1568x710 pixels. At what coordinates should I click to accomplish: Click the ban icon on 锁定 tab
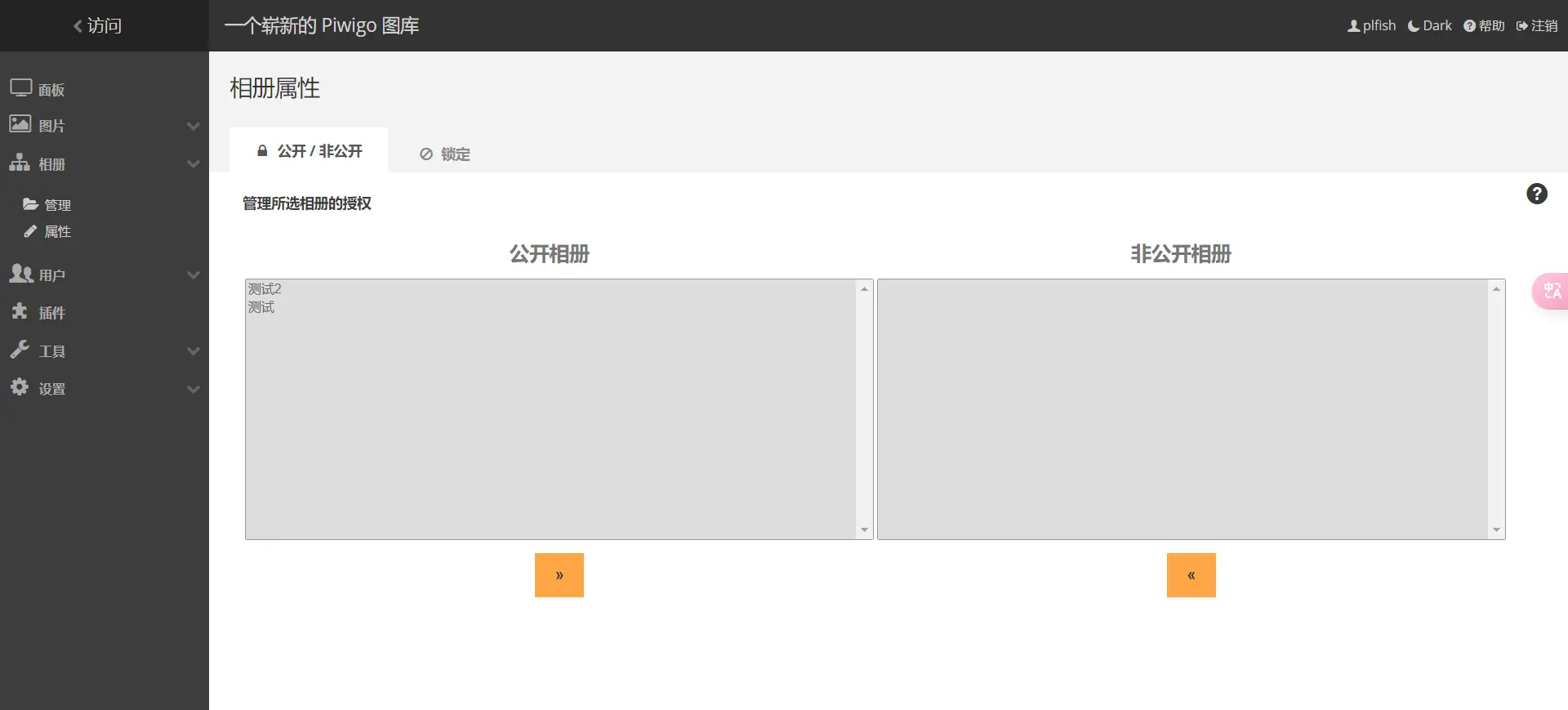426,154
